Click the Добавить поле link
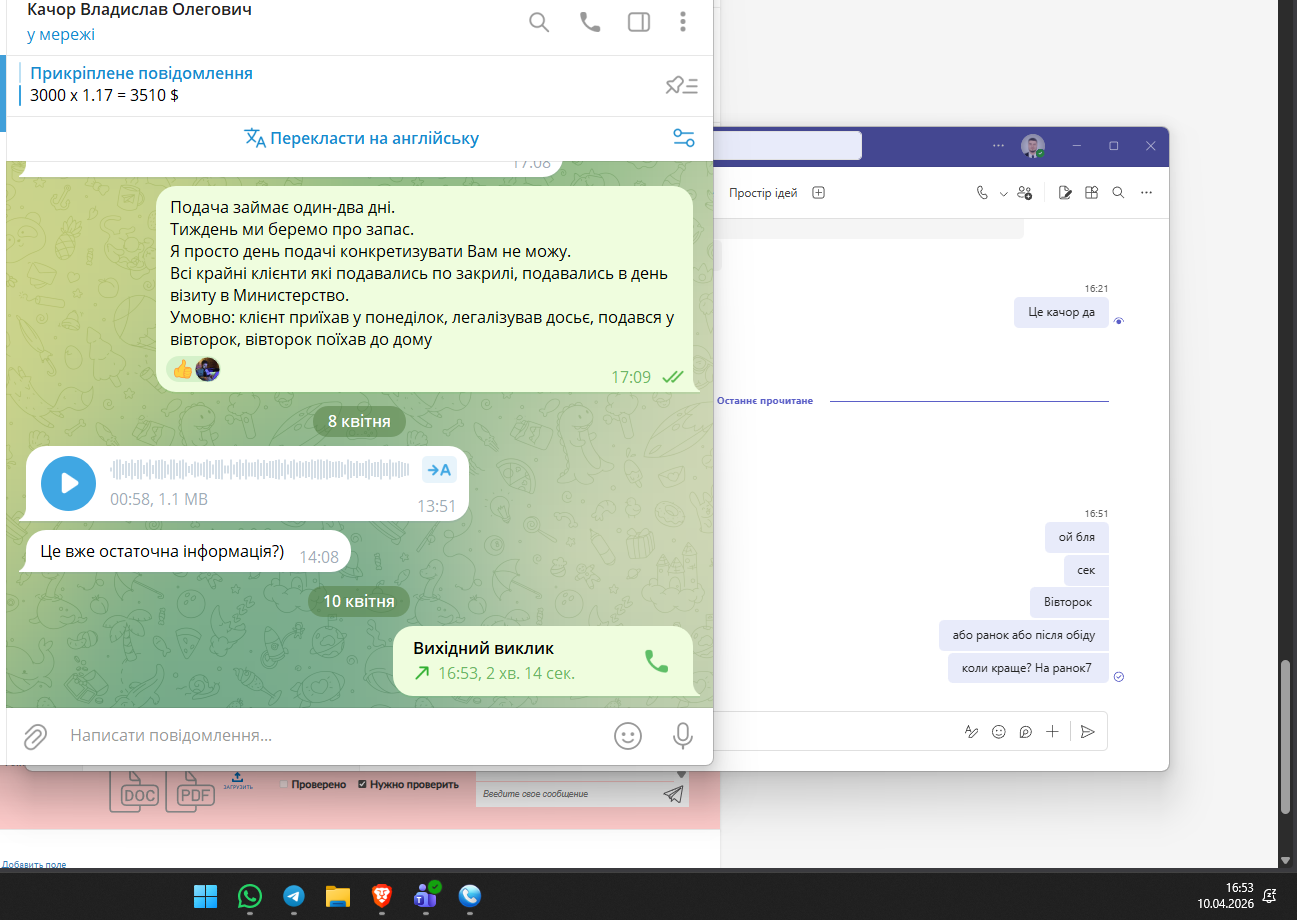 [x=34, y=865]
